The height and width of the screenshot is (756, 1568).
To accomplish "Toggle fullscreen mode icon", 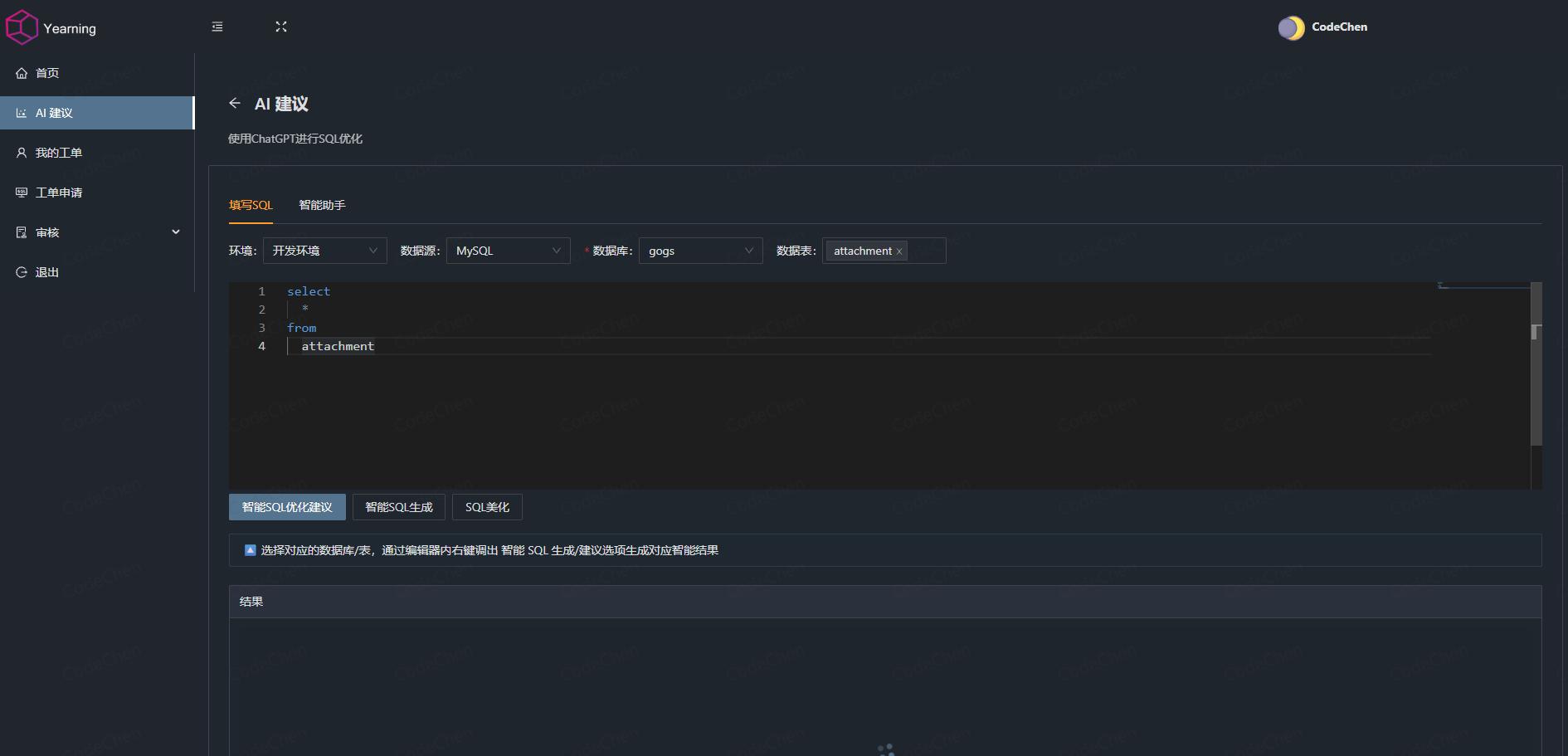I will (x=281, y=27).
